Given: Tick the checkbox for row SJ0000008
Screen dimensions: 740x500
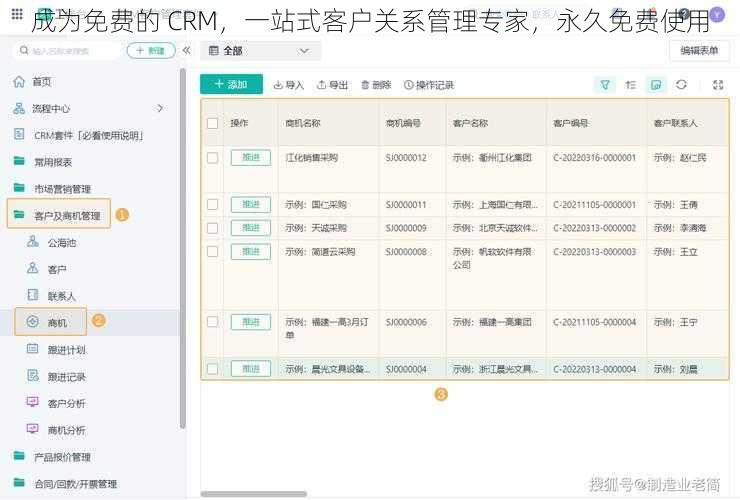Looking at the screenshot, I should [213, 251].
